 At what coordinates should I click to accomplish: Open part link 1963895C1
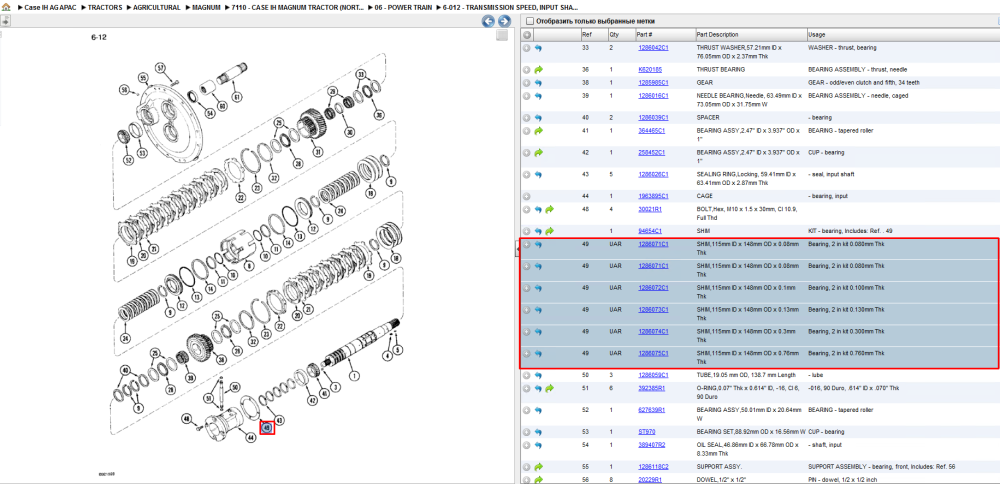tap(653, 196)
